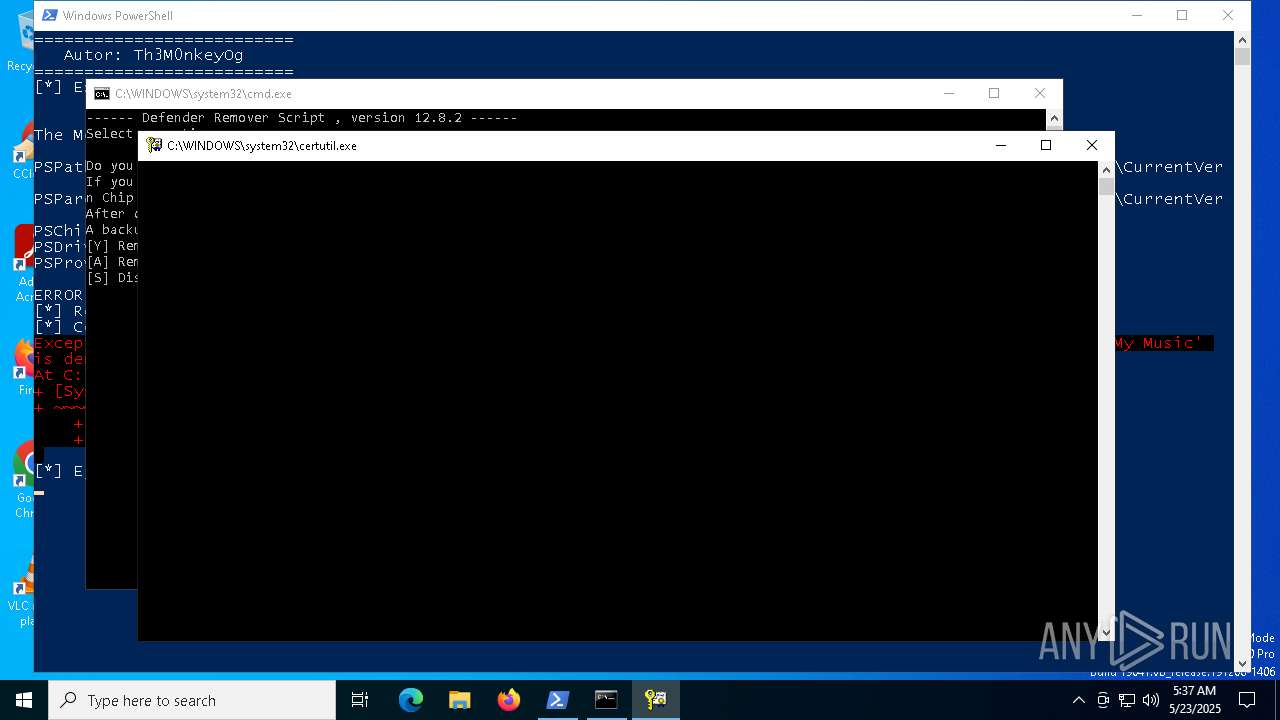This screenshot has height=720, width=1280.
Task: Select certutil taskbar icon
Action: point(655,700)
